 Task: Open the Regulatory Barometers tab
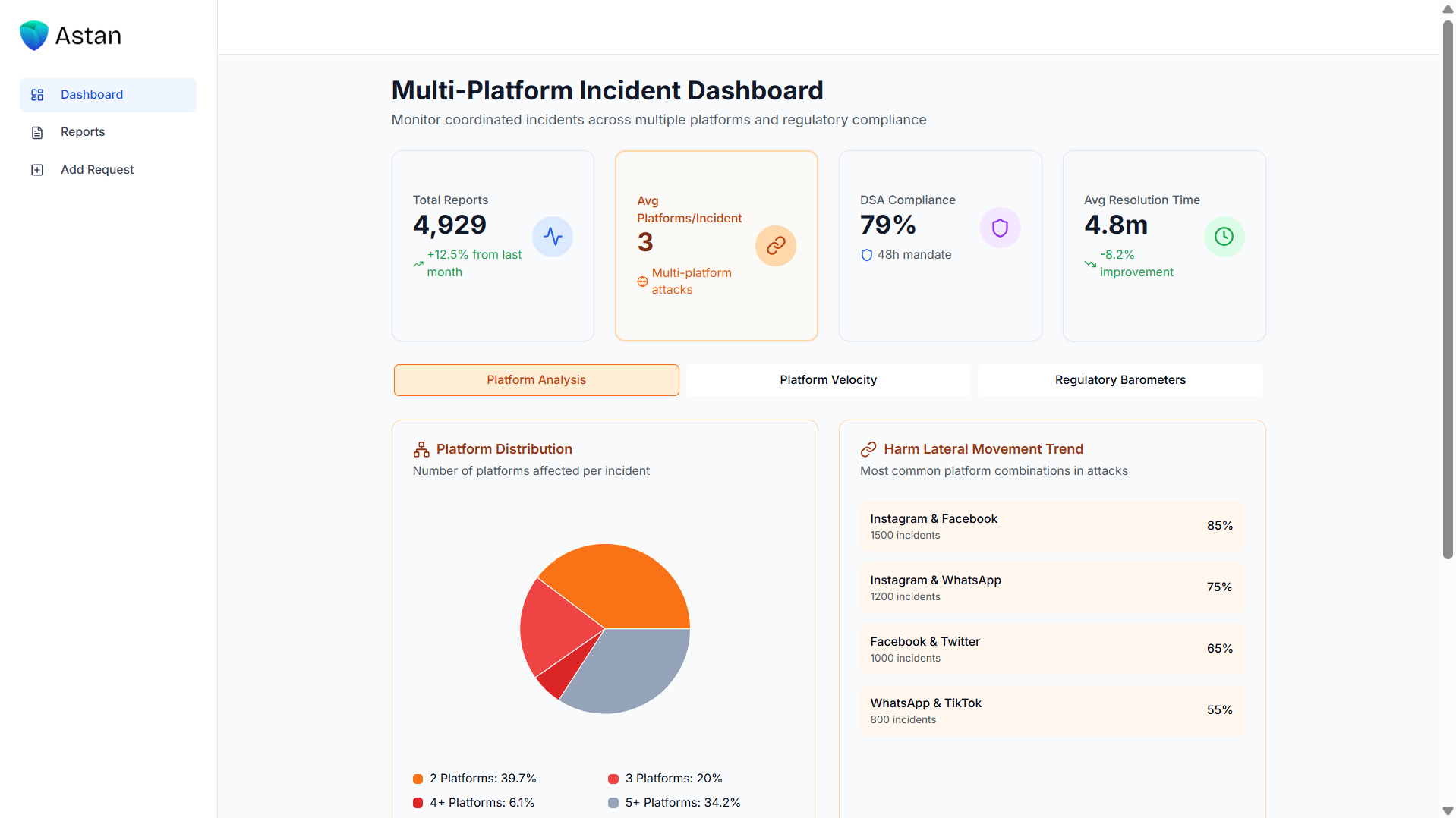tap(1120, 379)
